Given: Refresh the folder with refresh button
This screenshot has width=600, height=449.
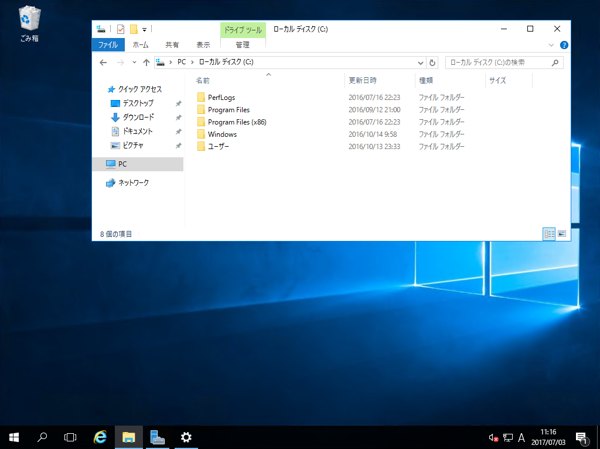Looking at the screenshot, I should coord(432,63).
